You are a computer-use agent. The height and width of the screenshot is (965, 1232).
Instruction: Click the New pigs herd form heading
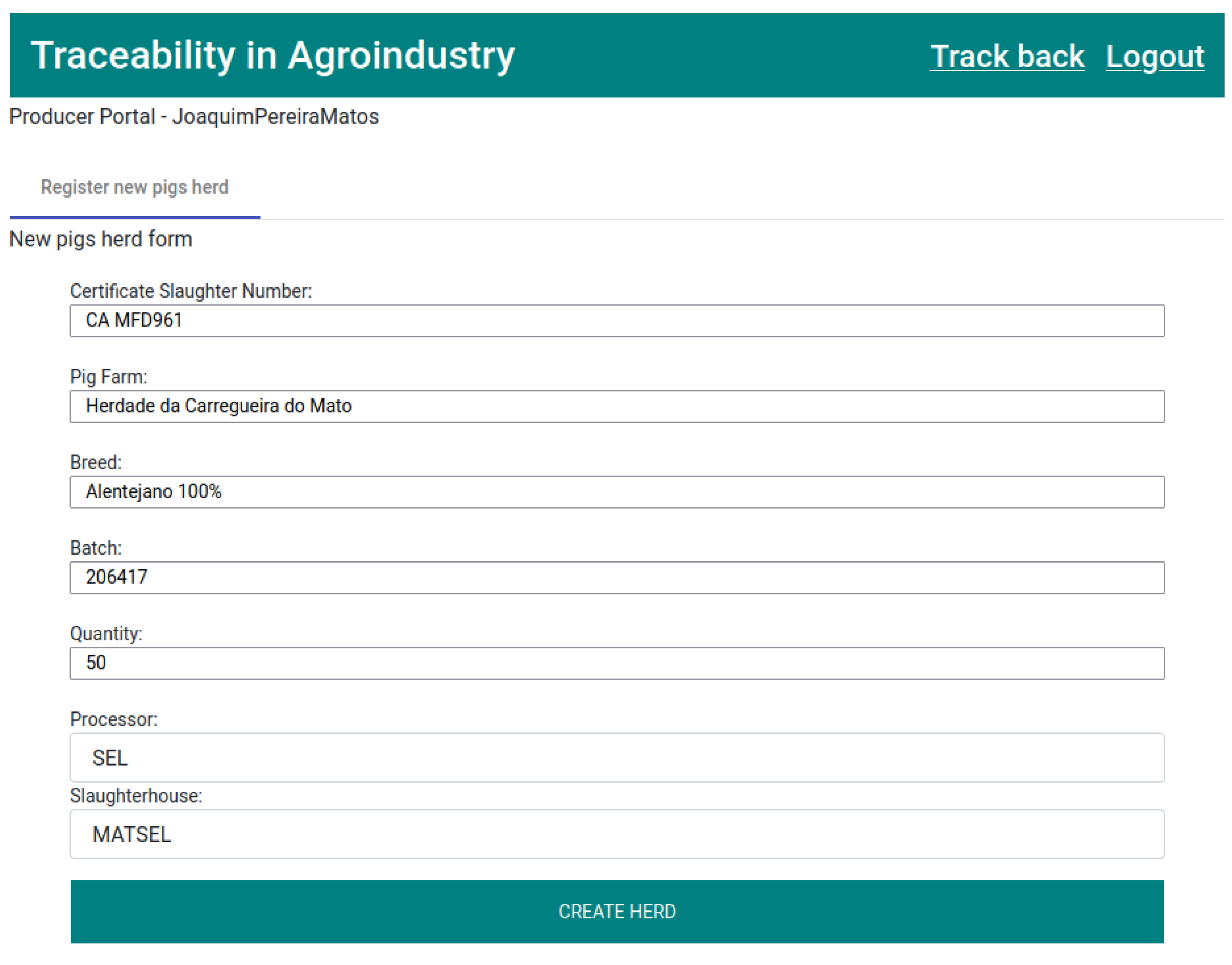[x=100, y=239]
